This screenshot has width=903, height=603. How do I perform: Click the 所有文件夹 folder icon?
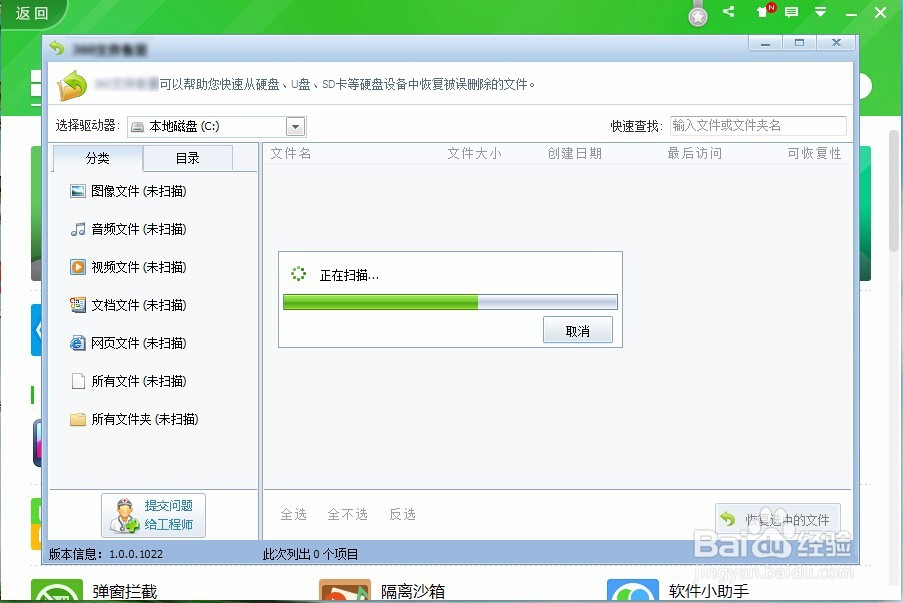pyautogui.click(x=79, y=419)
